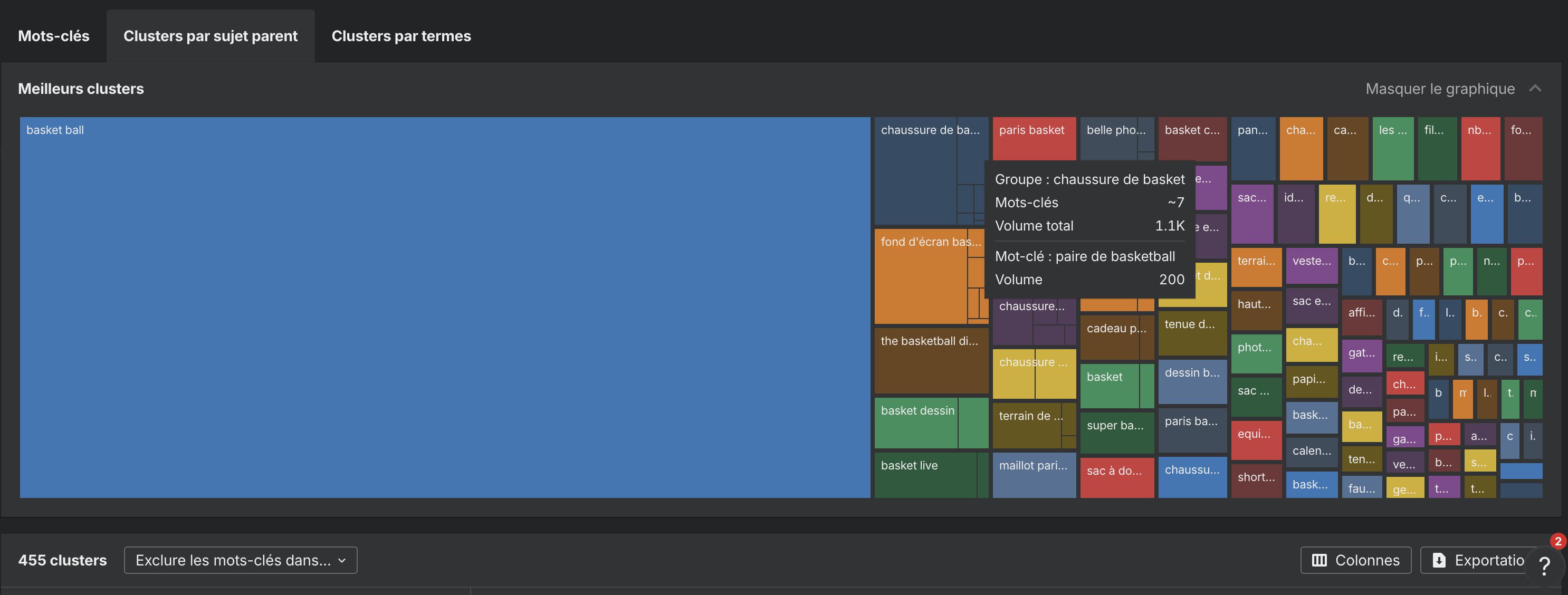Switch to the Mots-clés tab
This screenshot has height=595, width=1568.
point(53,35)
